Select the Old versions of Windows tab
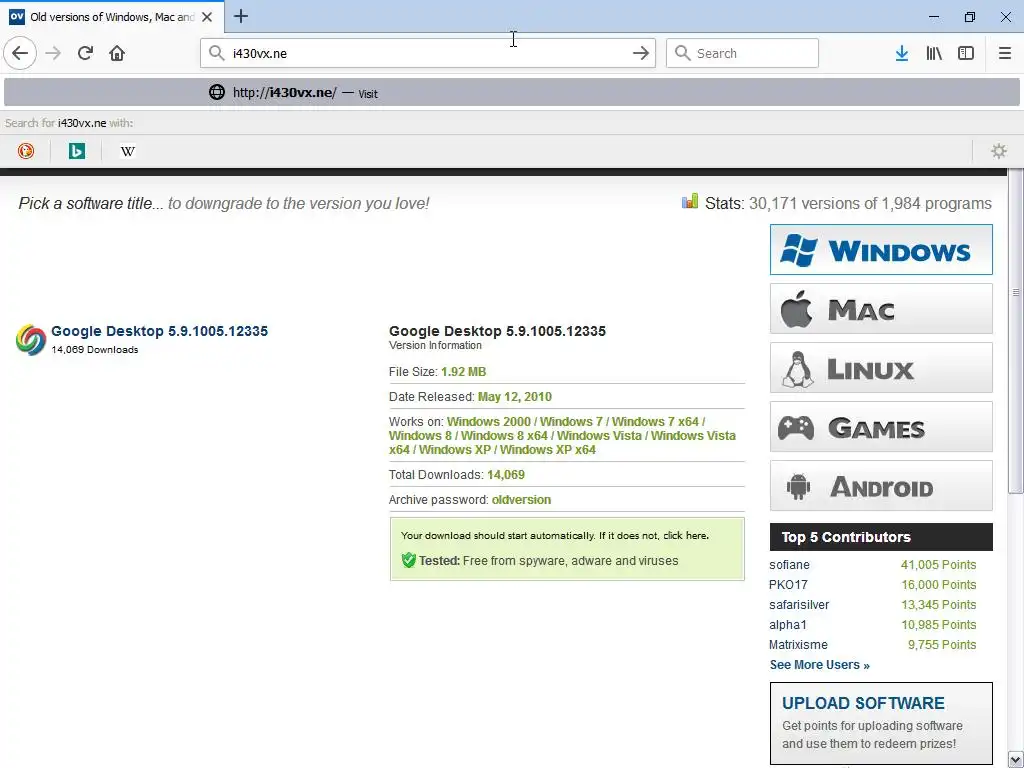Screen dimensions: 1024x768 [x=112, y=17]
